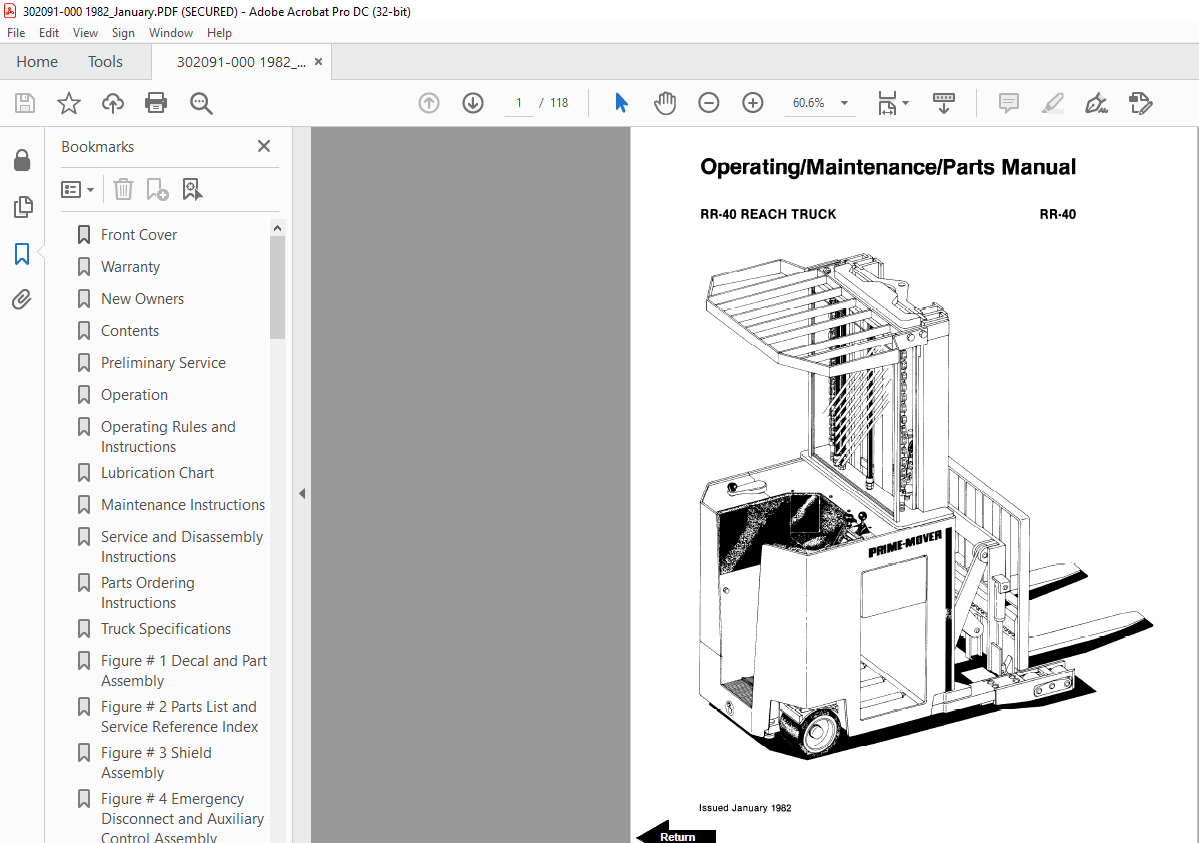The height and width of the screenshot is (843, 1199).
Task: Switch to the Home tab
Action: pos(37,62)
